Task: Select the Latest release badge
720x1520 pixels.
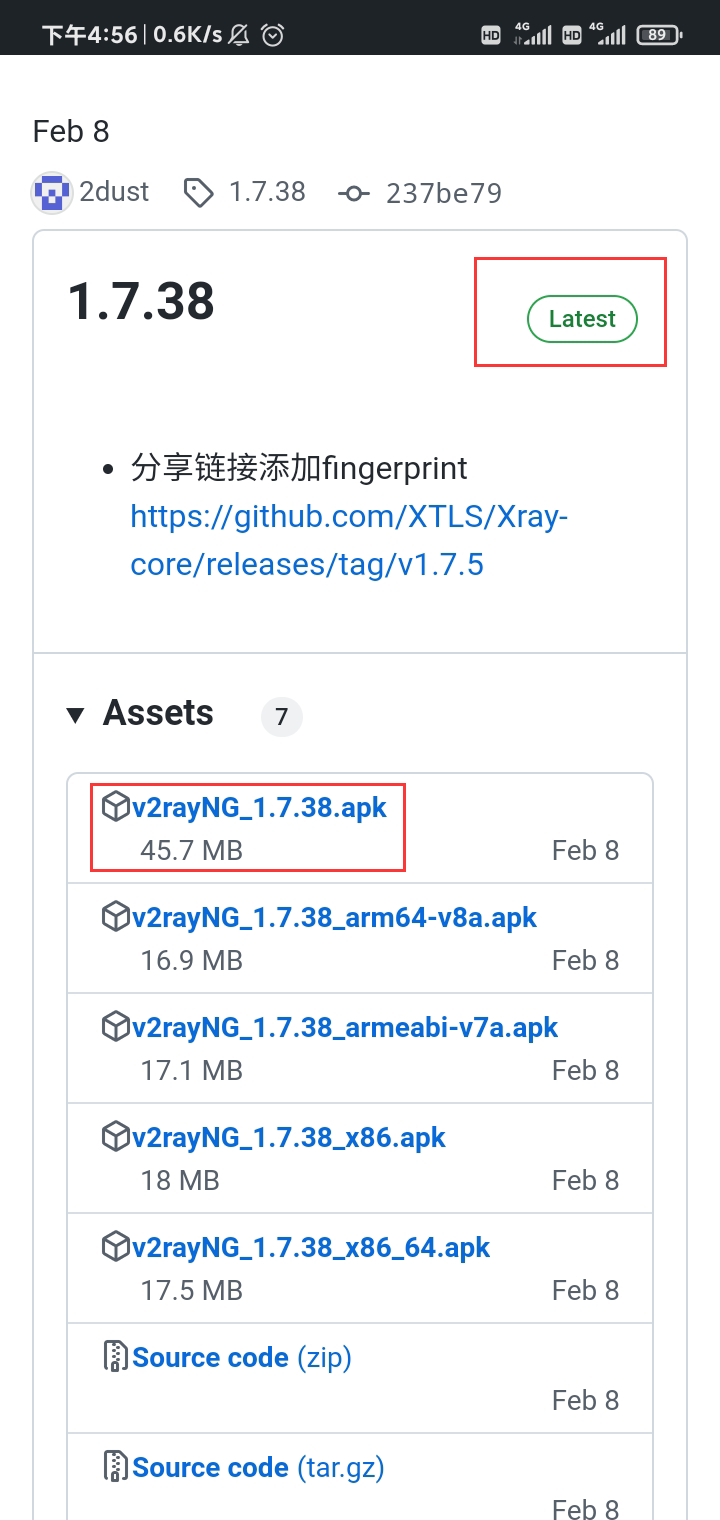Action: [x=582, y=319]
